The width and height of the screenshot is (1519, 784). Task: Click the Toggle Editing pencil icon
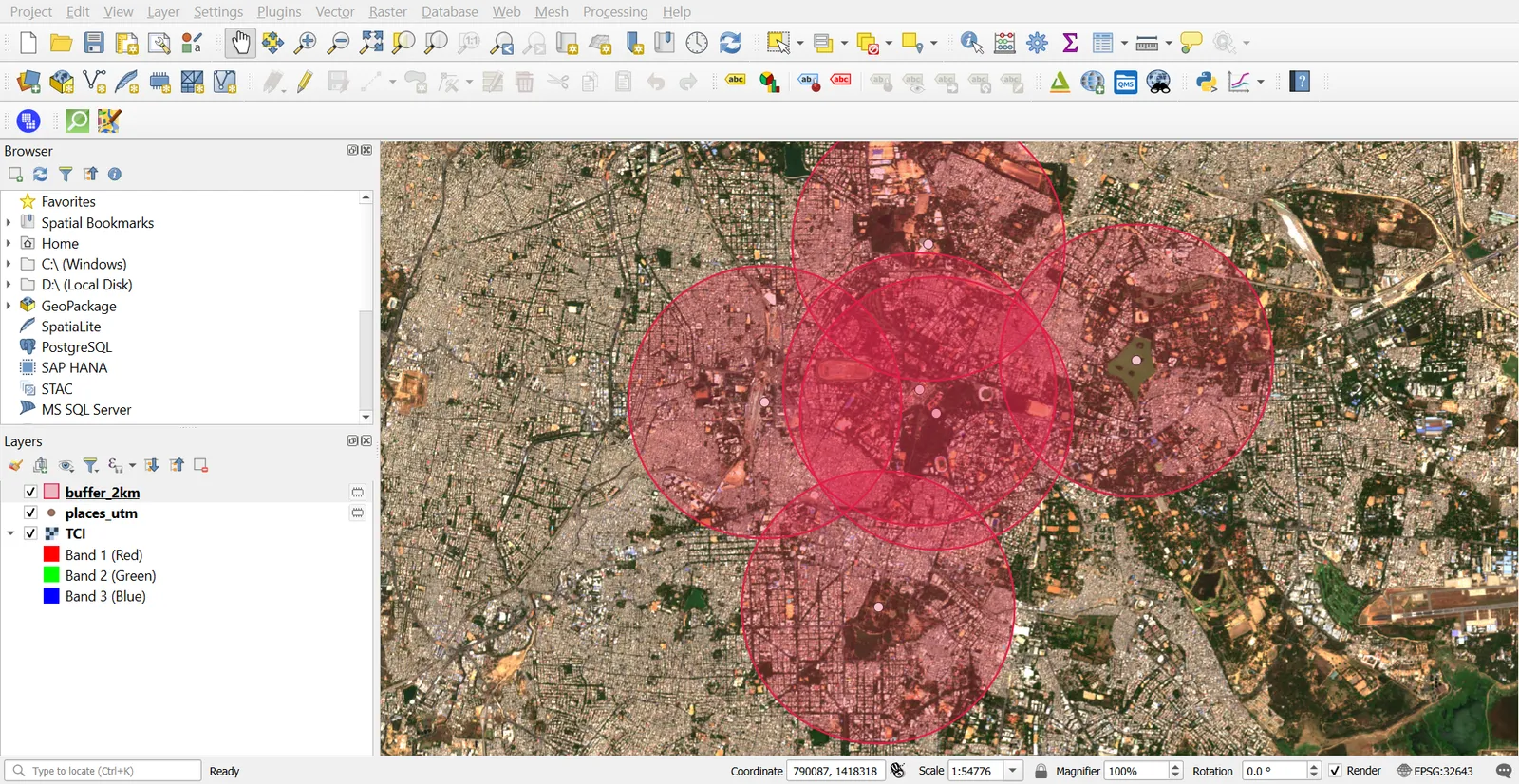(x=305, y=83)
